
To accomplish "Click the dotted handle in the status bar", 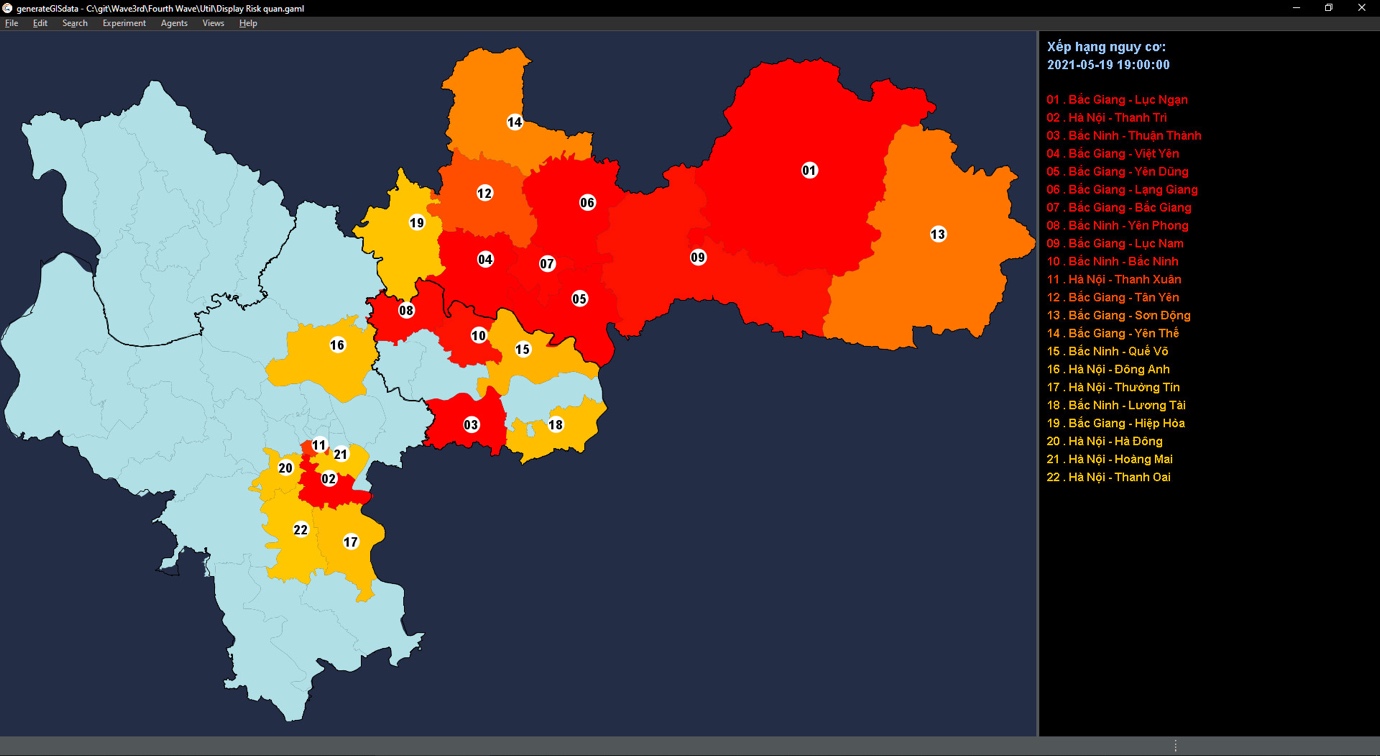I will (x=1175, y=746).
